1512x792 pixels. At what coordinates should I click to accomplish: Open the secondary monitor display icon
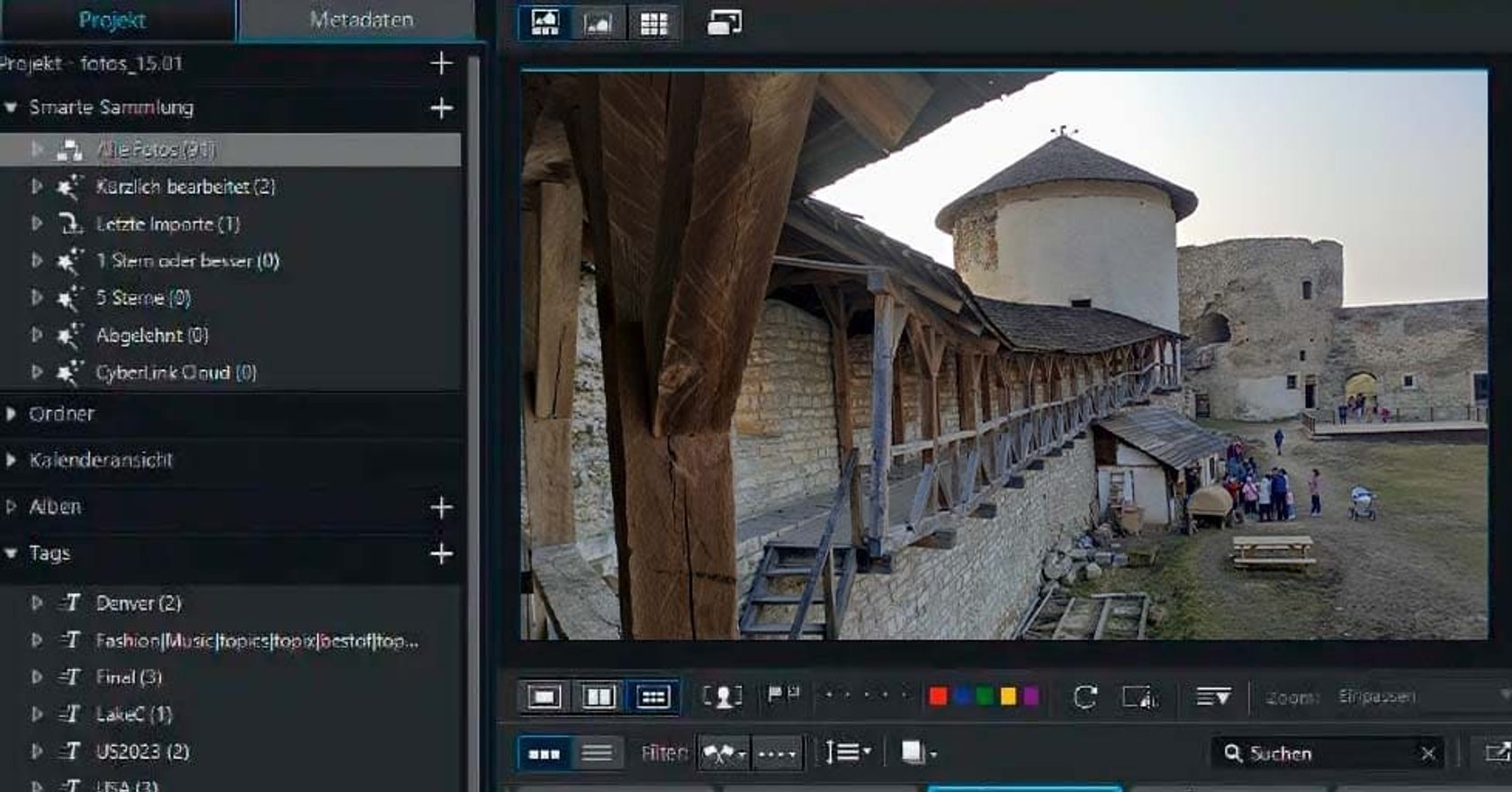[x=724, y=22]
